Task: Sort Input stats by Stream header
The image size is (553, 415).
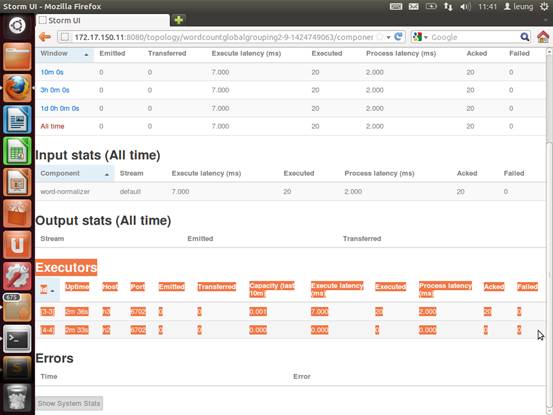Action: [x=132, y=173]
